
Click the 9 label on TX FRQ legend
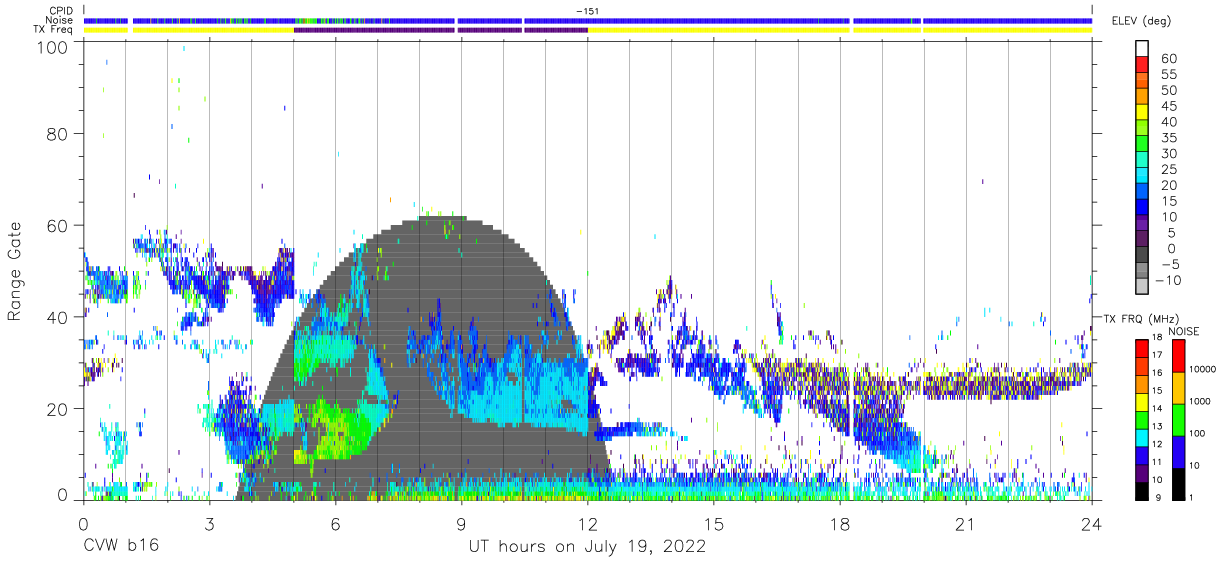1158,499
